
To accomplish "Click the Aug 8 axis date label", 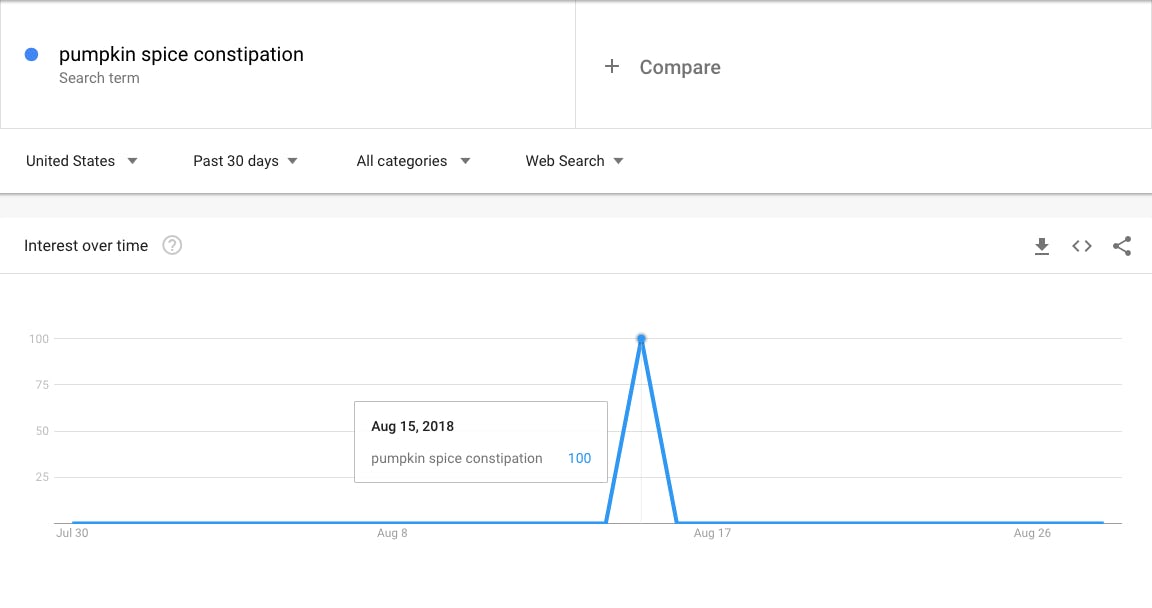I will pyautogui.click(x=392, y=534).
